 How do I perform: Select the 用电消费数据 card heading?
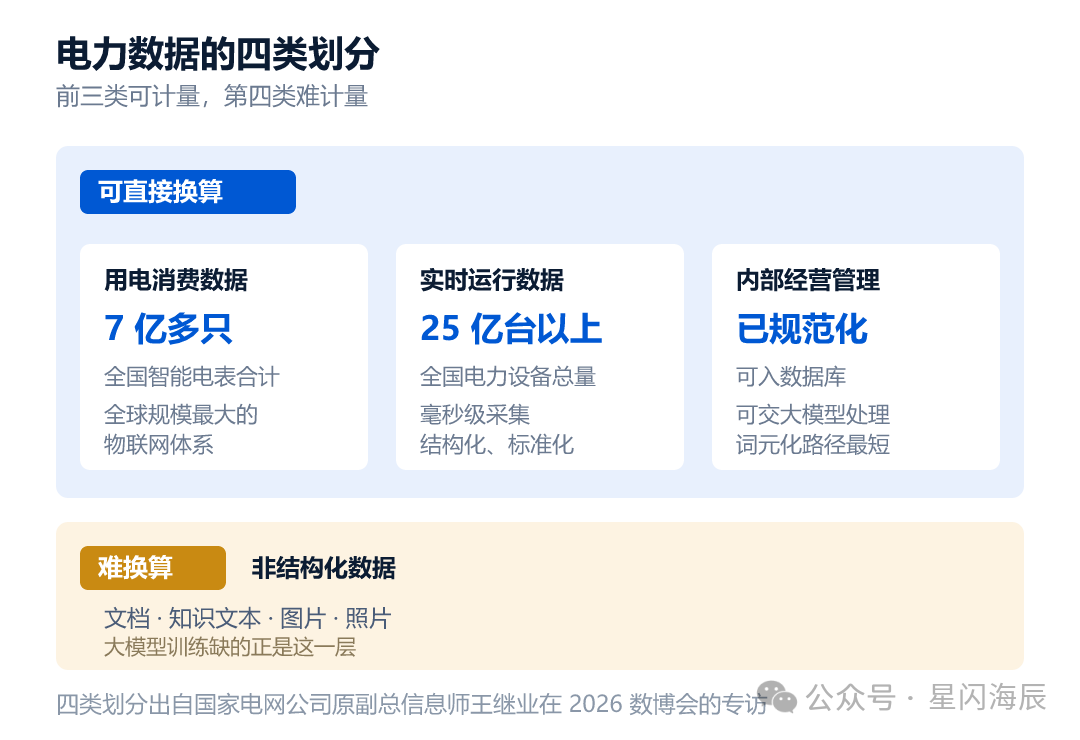point(176,280)
